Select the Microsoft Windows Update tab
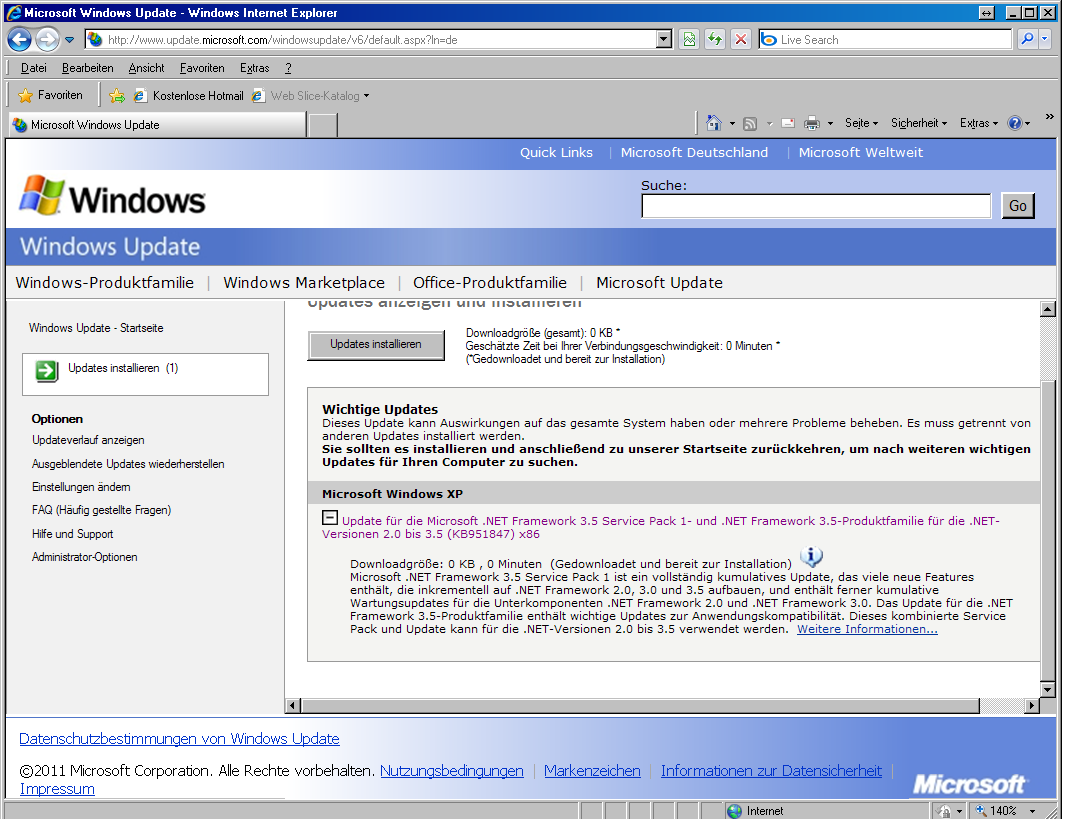 pos(157,125)
